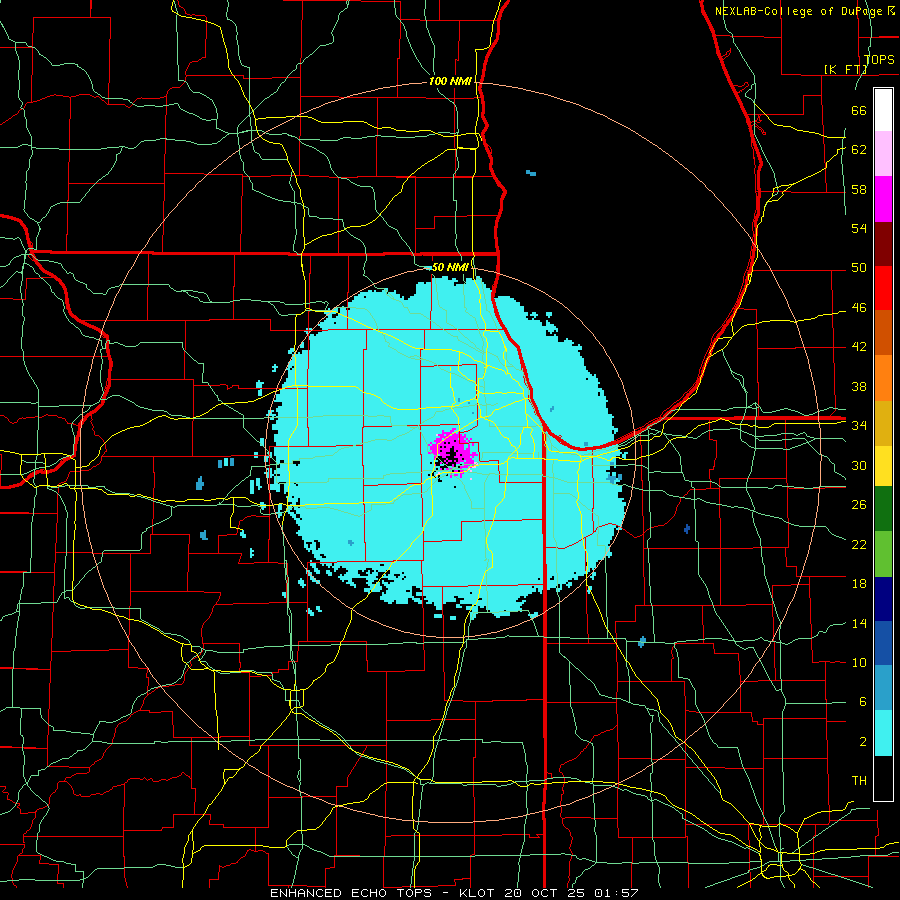The width and height of the screenshot is (900, 900).
Task: Click the TH threshold label
Action: 859,781
